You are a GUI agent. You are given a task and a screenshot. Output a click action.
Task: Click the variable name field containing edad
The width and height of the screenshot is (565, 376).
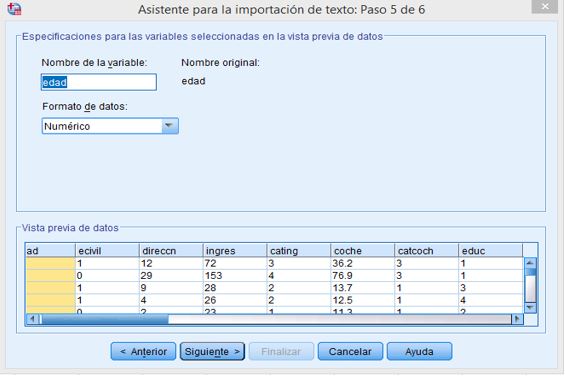coord(99,82)
